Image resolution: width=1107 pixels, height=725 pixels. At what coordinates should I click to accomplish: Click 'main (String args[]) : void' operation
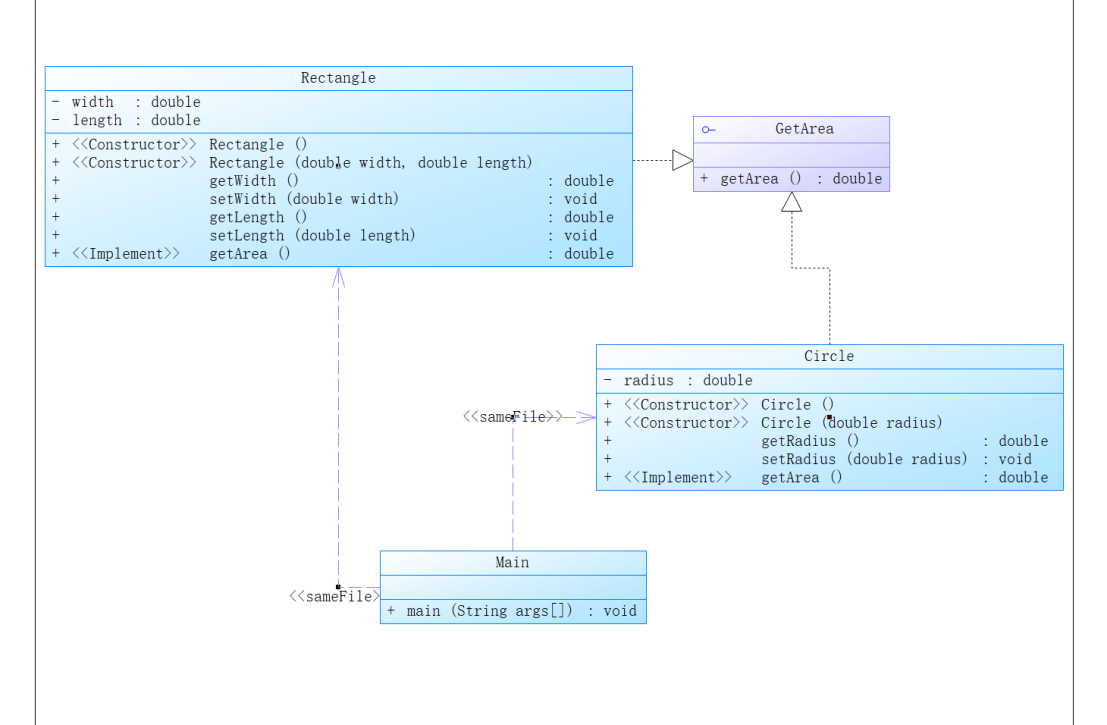pyautogui.click(x=512, y=611)
